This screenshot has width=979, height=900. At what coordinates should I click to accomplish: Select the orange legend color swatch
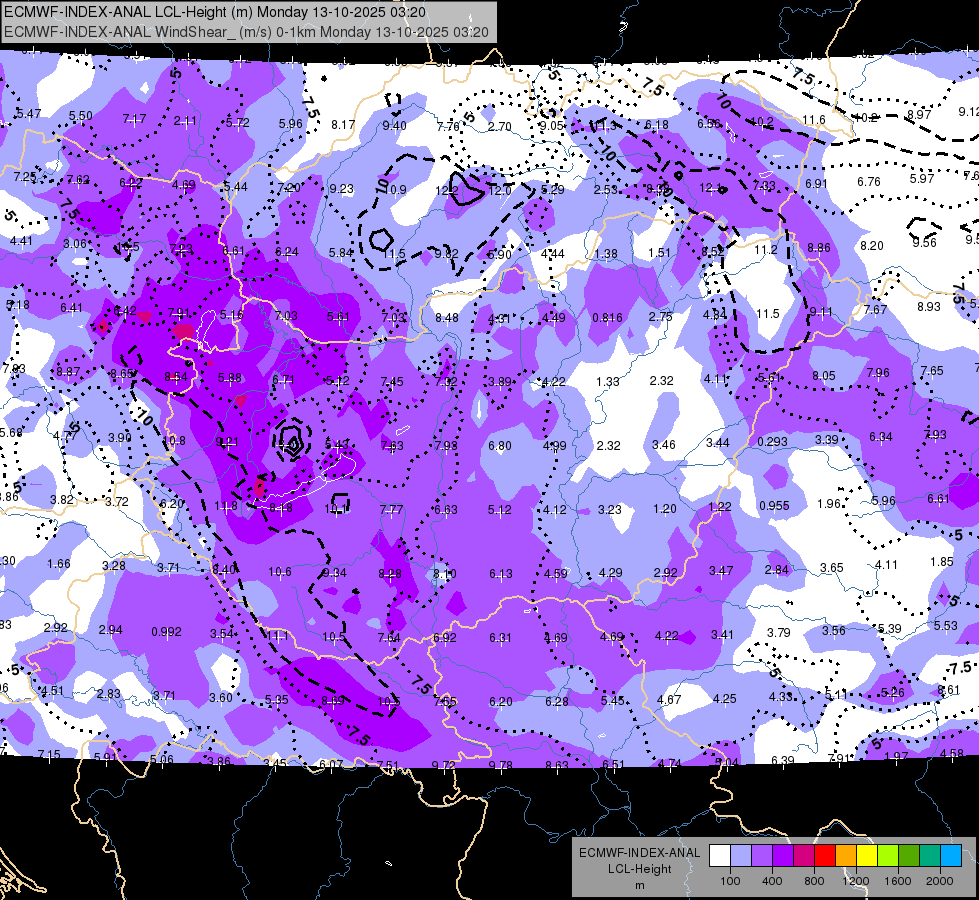pyautogui.click(x=845, y=856)
